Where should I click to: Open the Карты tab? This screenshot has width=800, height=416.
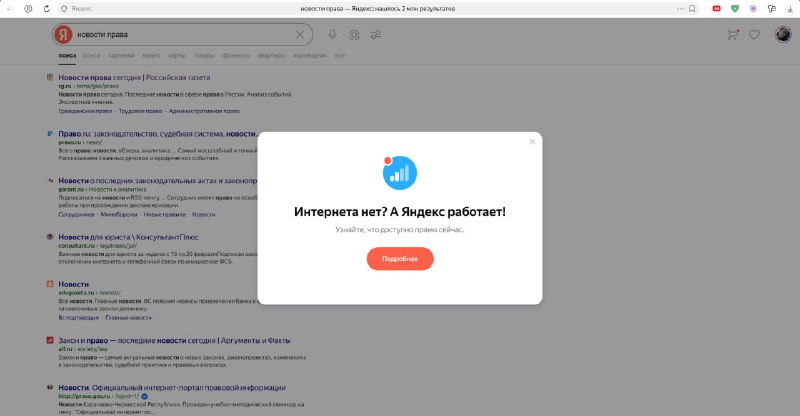(176, 56)
